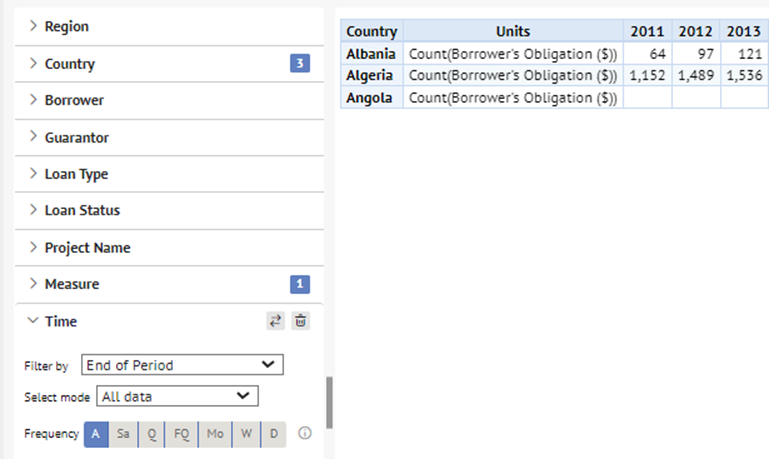Click the info icon beside Frequency buttons

point(305,433)
